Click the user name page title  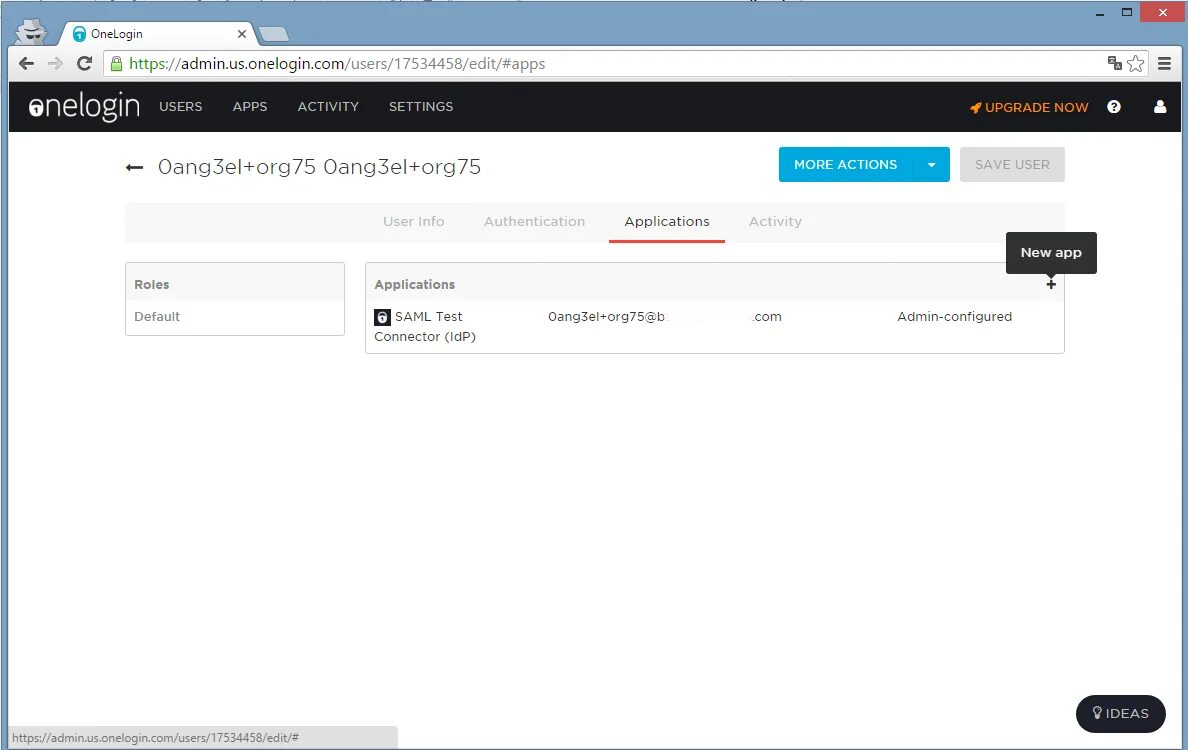[319, 167]
